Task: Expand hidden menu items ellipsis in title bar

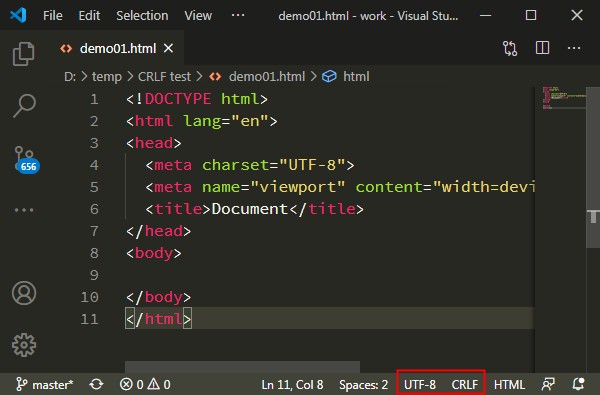Action: [238, 15]
